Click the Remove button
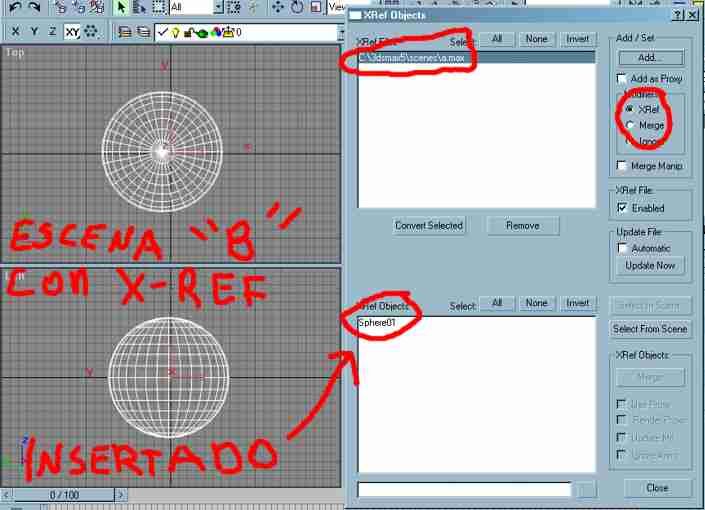 pyautogui.click(x=522, y=225)
